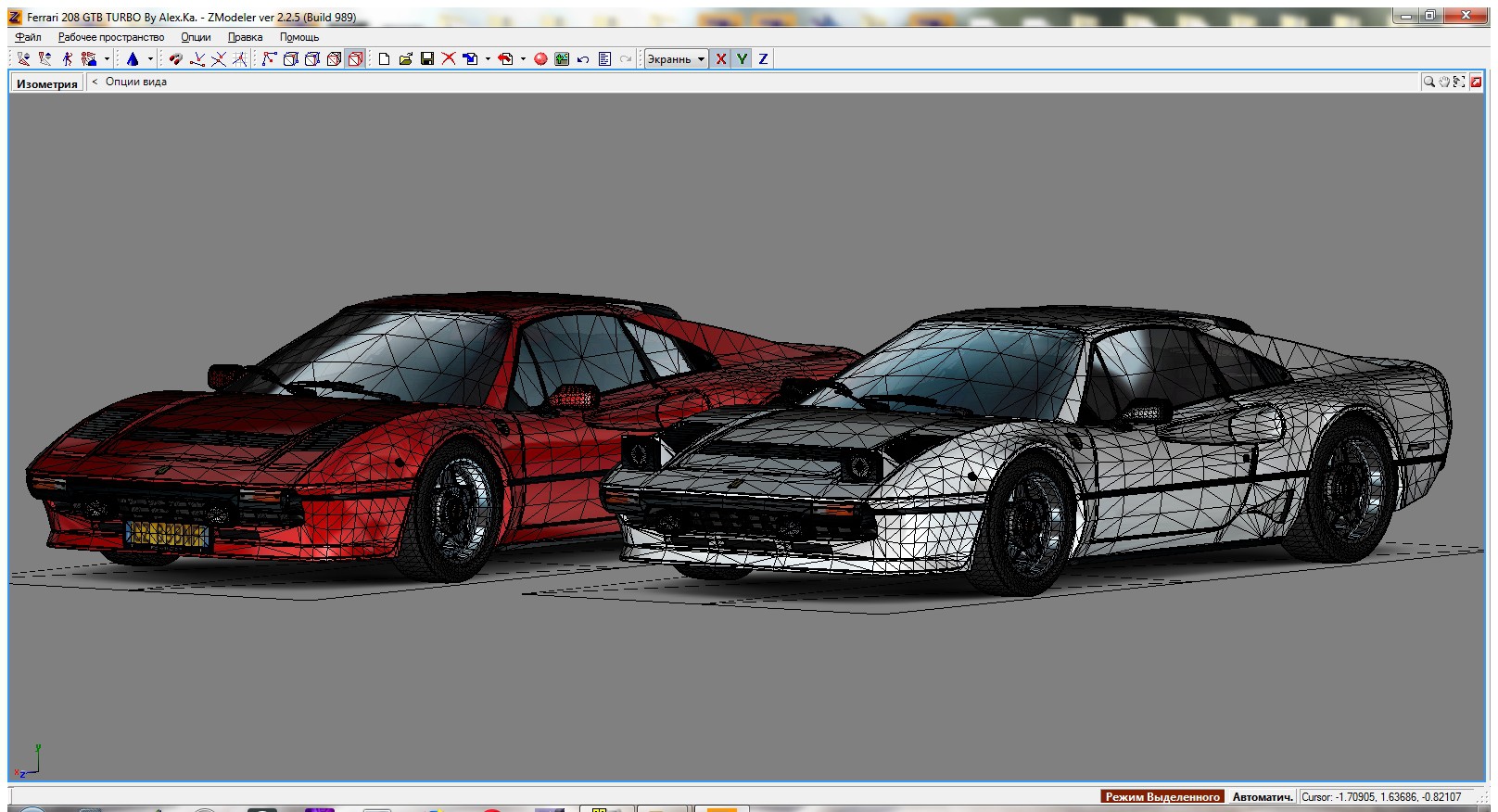Click the XYZ axis gizmo in viewport corner
Image resolution: width=1498 pixels, height=812 pixels.
click(x=27, y=760)
